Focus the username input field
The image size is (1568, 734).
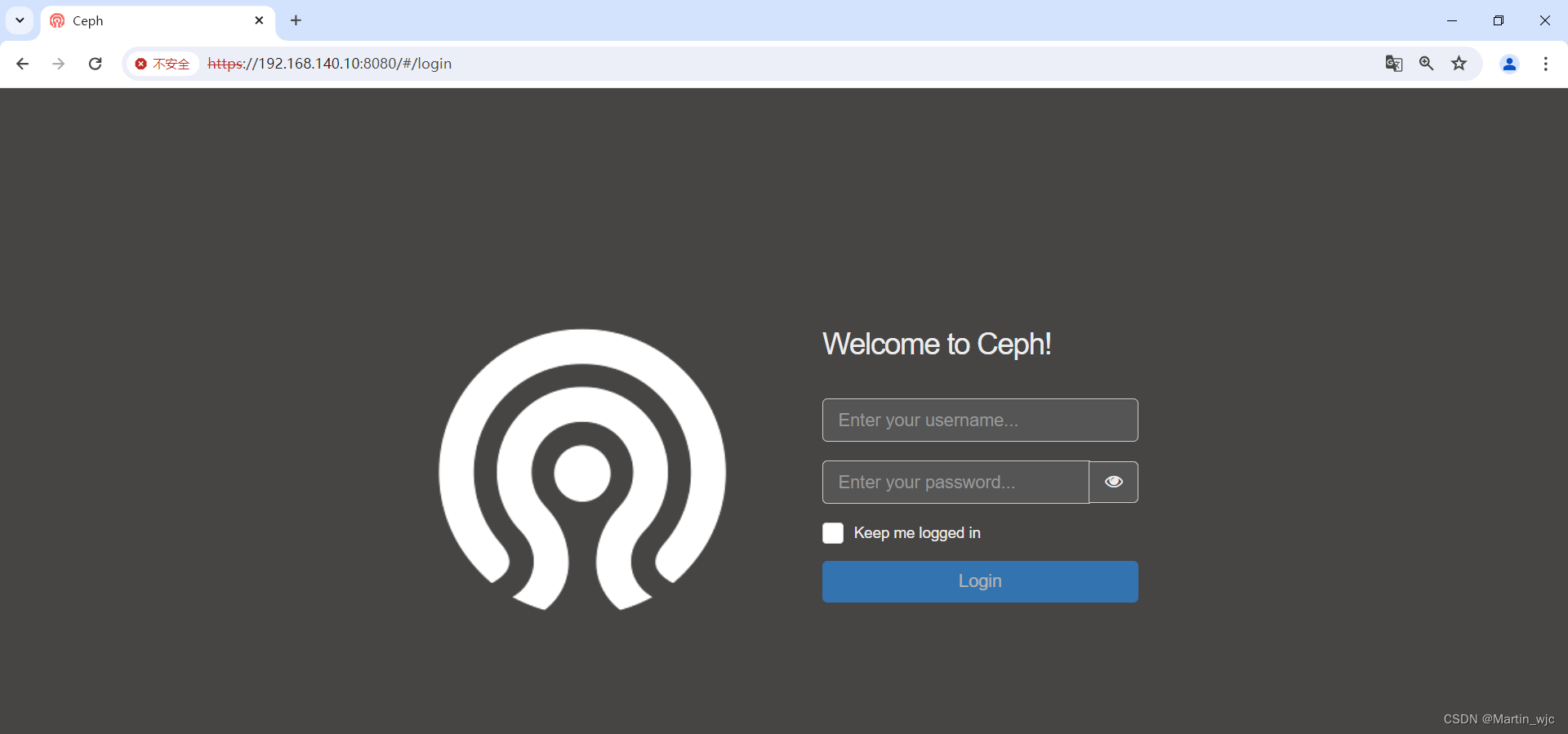(980, 420)
